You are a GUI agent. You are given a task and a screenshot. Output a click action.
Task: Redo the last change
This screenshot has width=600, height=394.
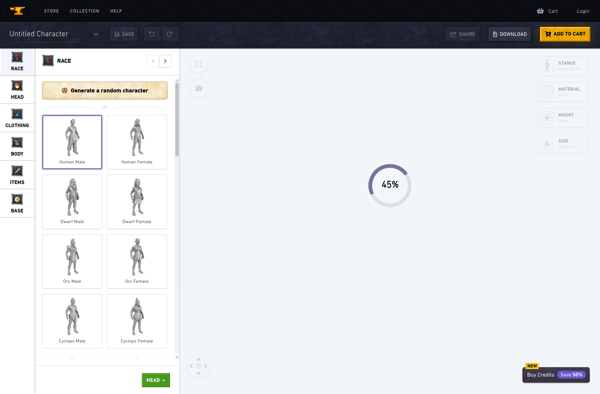tap(170, 34)
